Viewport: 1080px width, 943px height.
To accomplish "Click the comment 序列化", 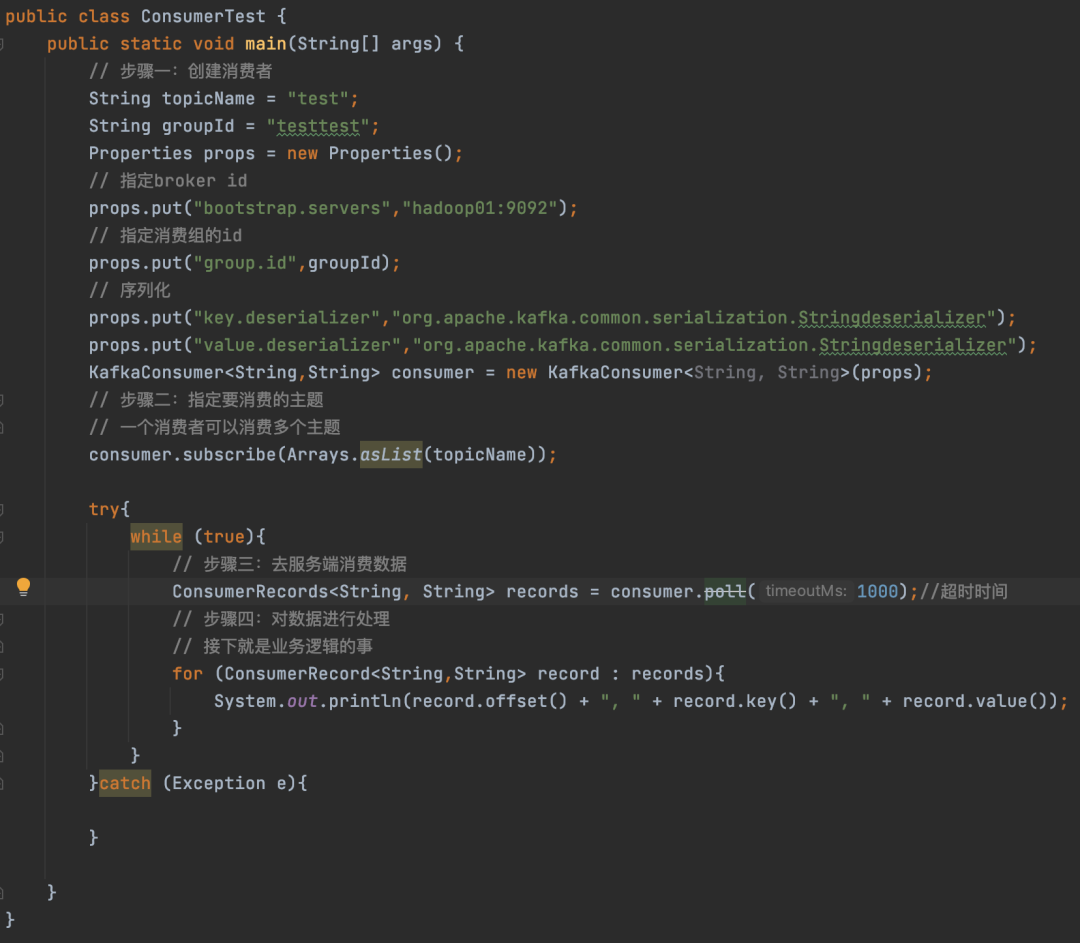I will pyautogui.click(x=129, y=290).
